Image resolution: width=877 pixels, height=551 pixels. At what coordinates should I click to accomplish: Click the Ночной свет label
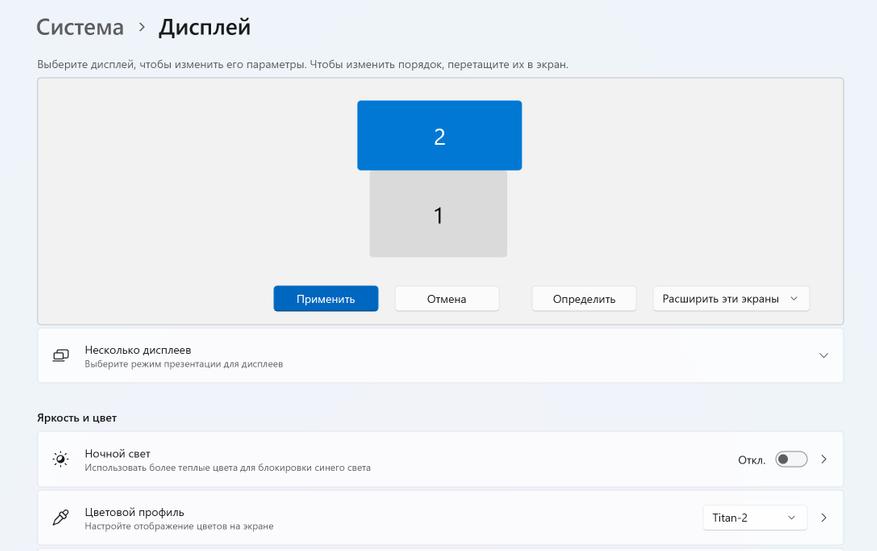(117, 454)
